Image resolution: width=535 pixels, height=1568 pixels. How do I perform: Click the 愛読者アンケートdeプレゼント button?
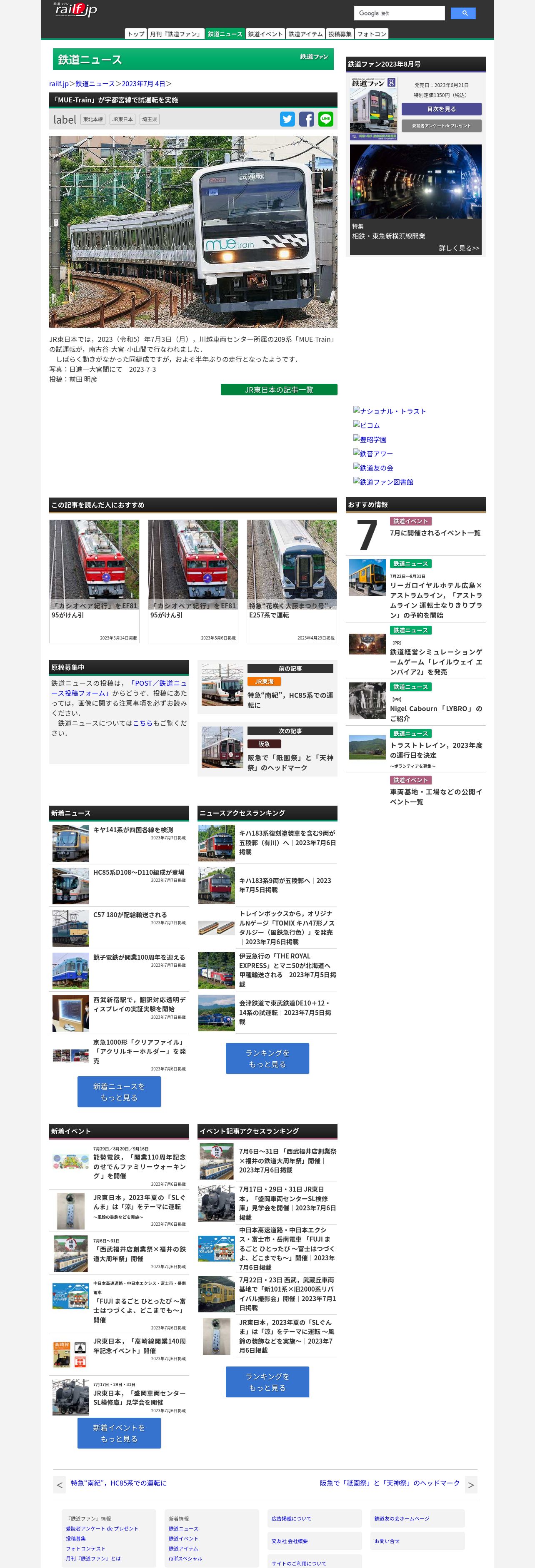click(x=441, y=126)
